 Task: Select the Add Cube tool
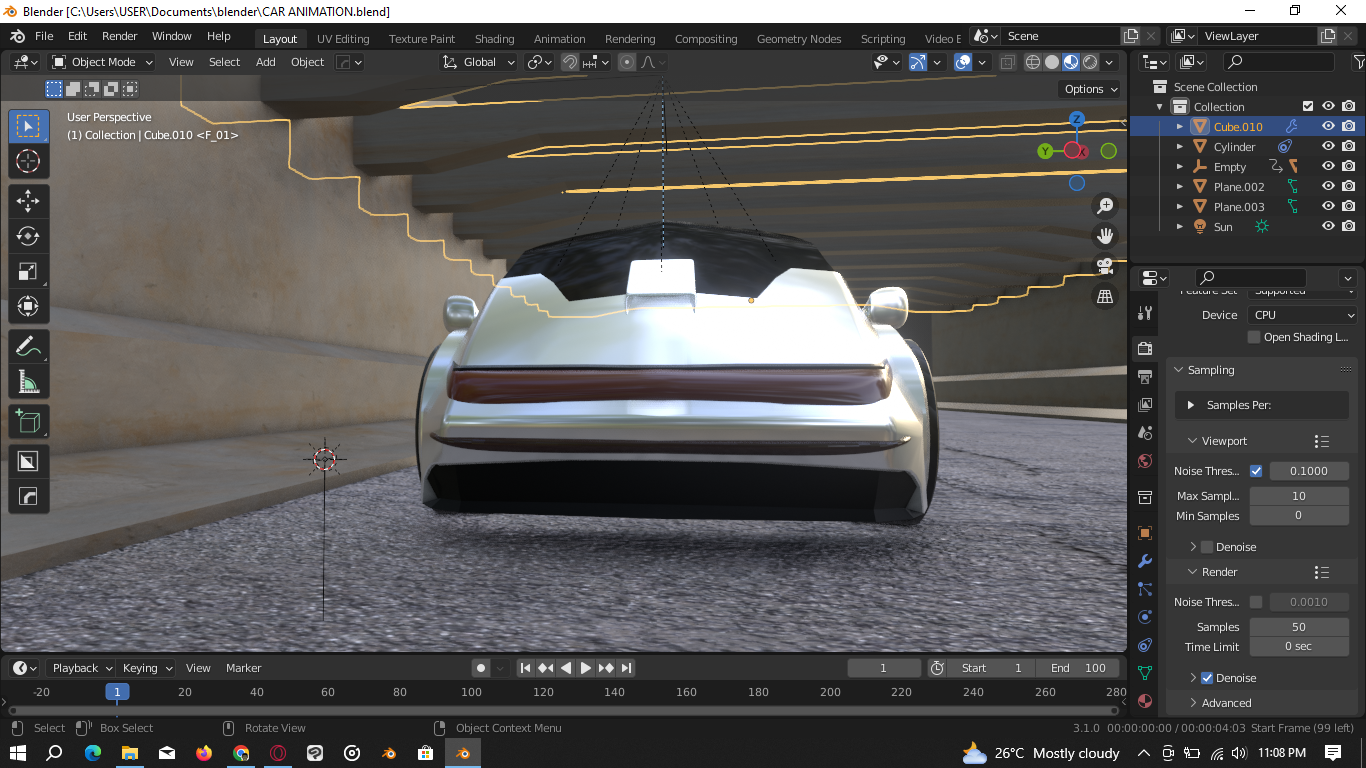pos(29,421)
